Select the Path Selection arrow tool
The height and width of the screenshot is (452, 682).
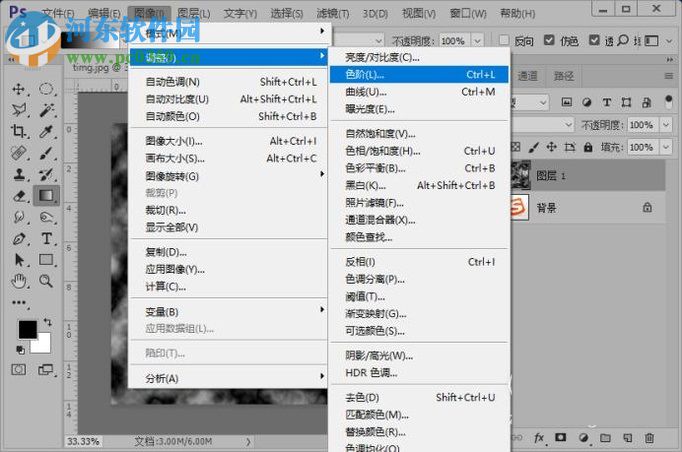coord(18,260)
